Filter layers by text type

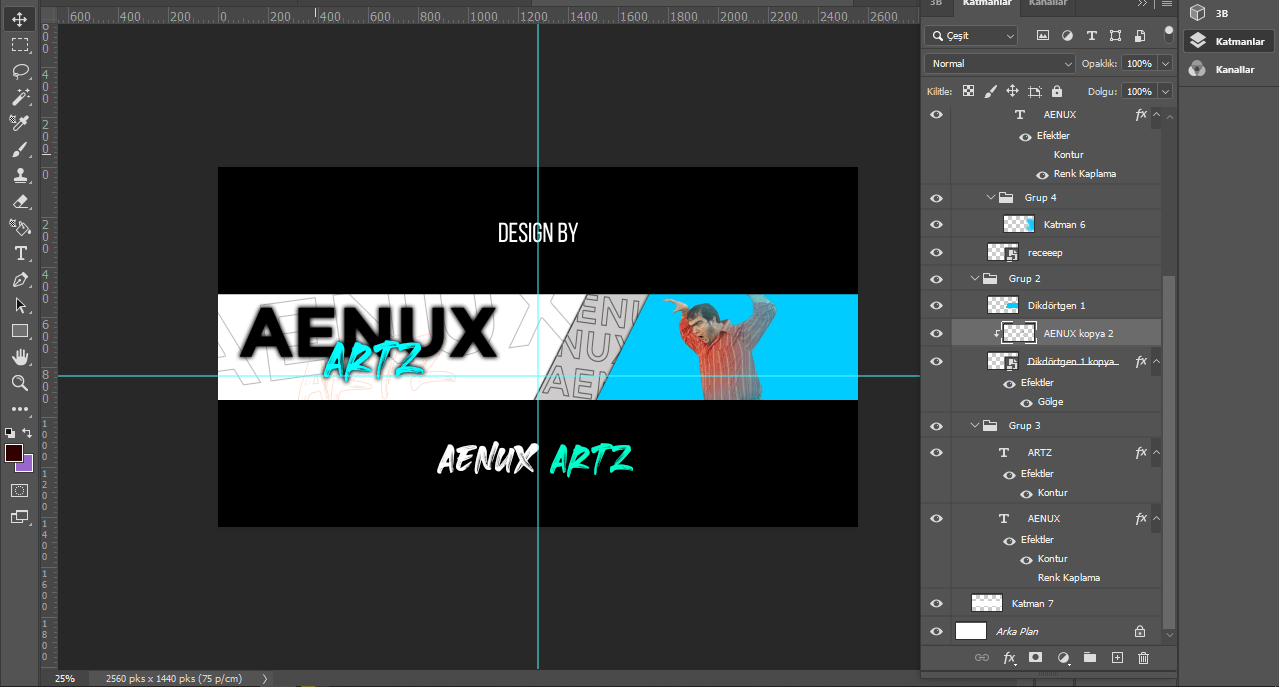1091,35
